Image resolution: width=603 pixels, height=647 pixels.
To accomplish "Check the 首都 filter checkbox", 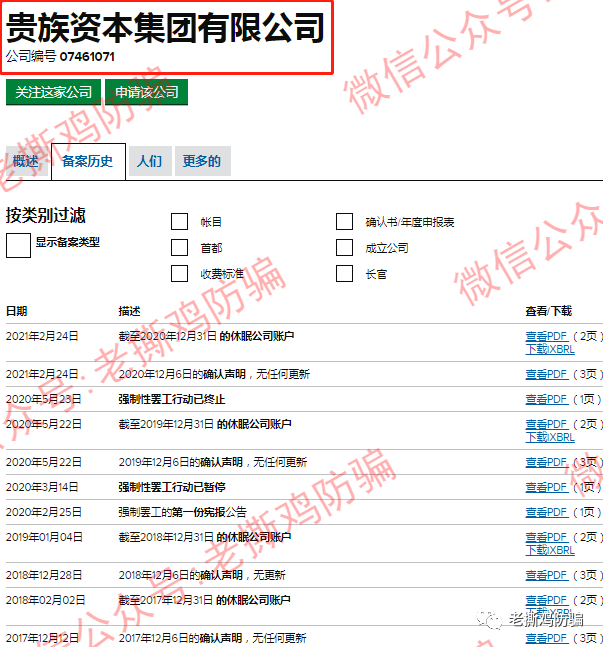I will 180,248.
